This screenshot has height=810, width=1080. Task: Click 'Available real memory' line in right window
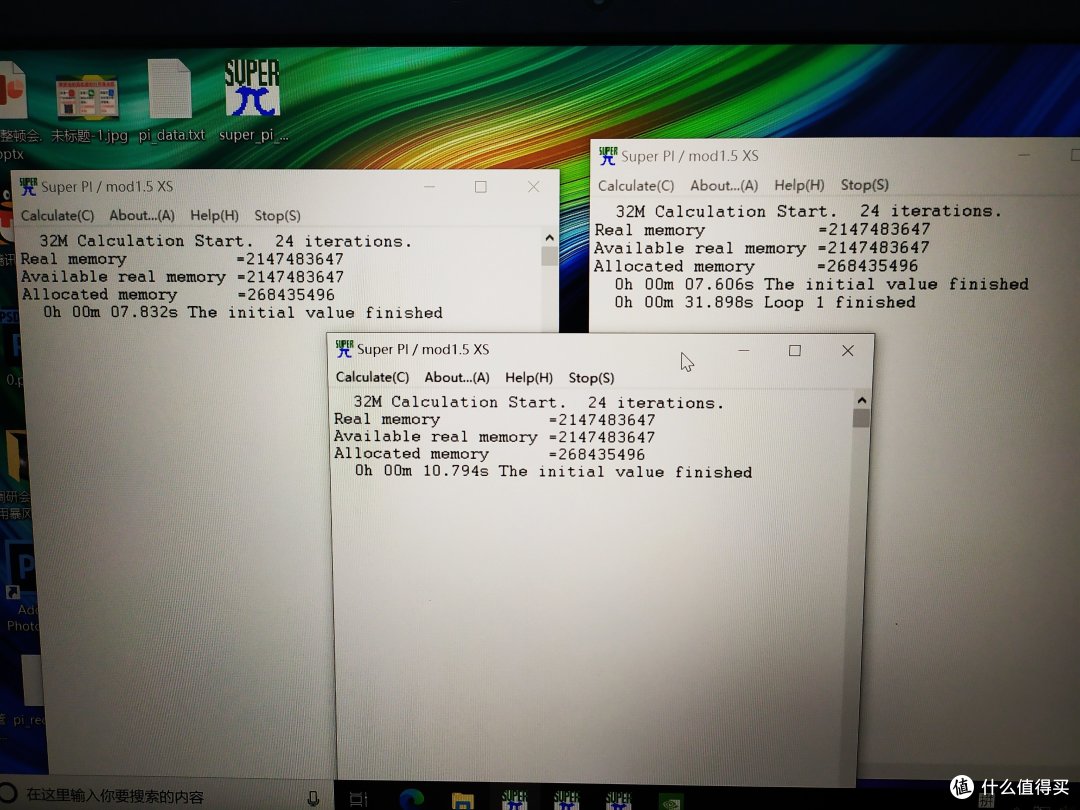click(x=761, y=248)
